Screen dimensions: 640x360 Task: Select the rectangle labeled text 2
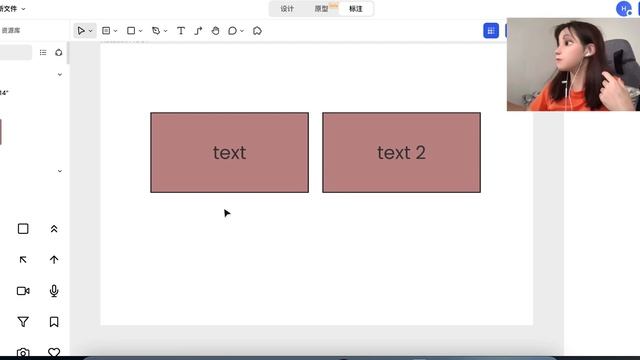pyautogui.click(x=402, y=153)
